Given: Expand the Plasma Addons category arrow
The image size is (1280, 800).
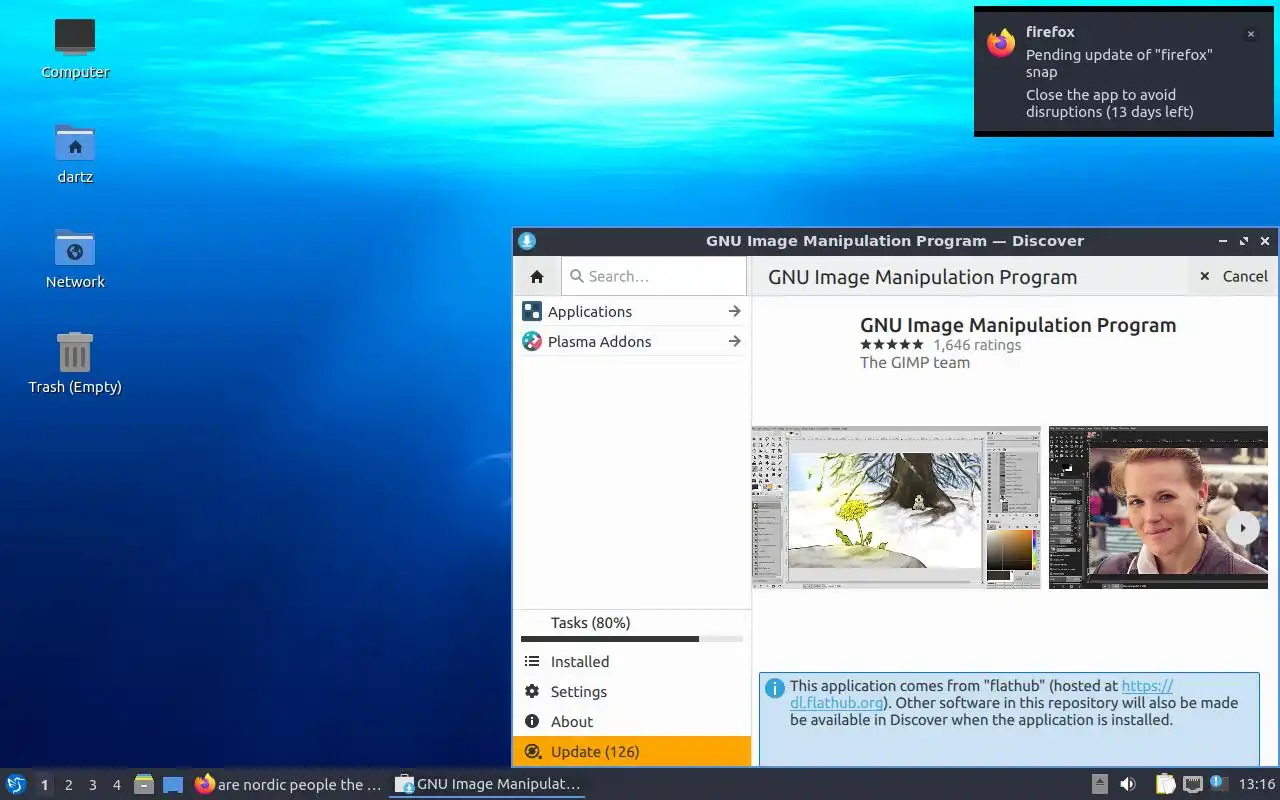Looking at the screenshot, I should pyautogui.click(x=734, y=342).
